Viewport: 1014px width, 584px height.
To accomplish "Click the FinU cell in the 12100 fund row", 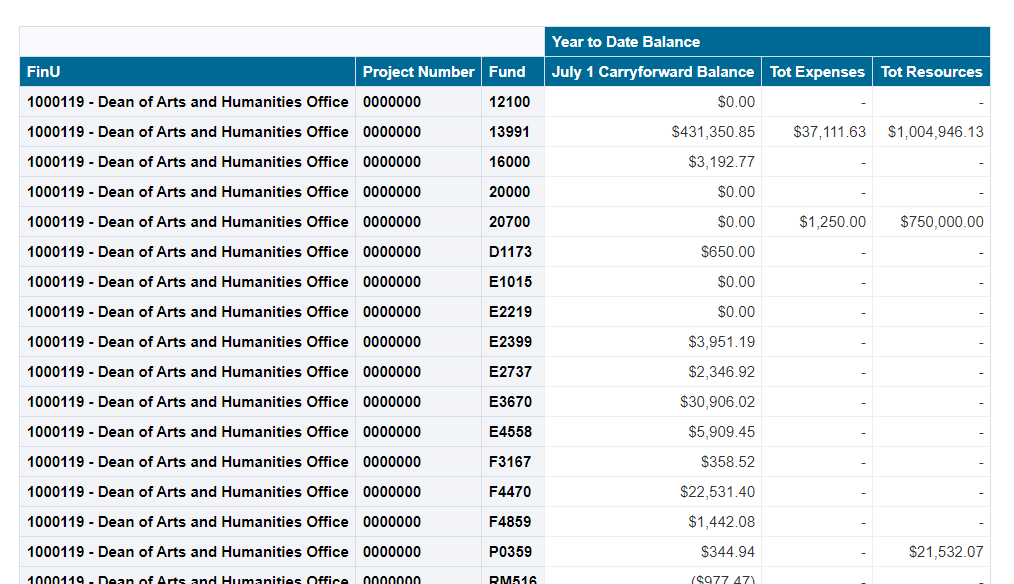I will [x=187, y=102].
